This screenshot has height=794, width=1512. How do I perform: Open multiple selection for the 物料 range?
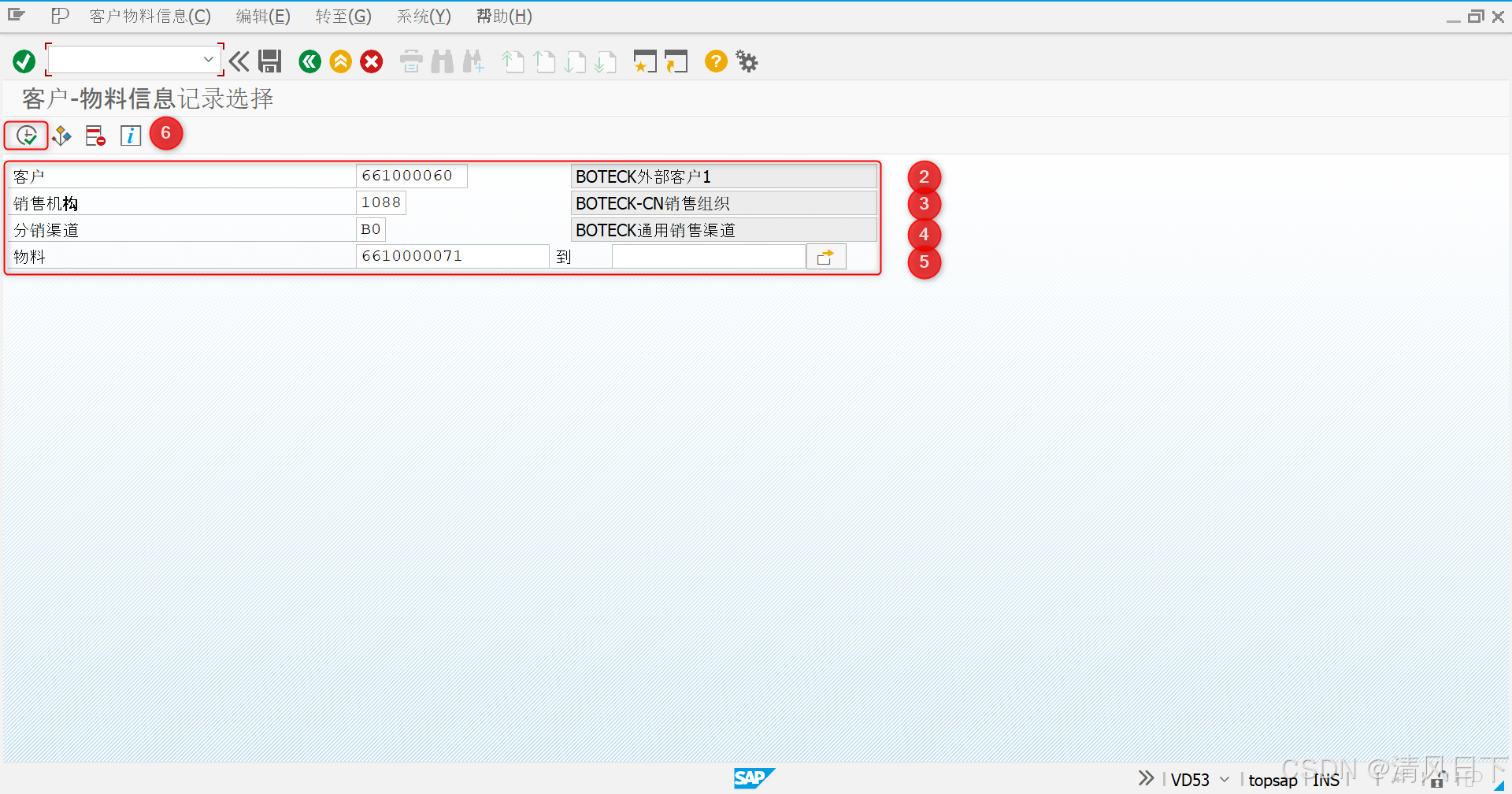coord(825,255)
